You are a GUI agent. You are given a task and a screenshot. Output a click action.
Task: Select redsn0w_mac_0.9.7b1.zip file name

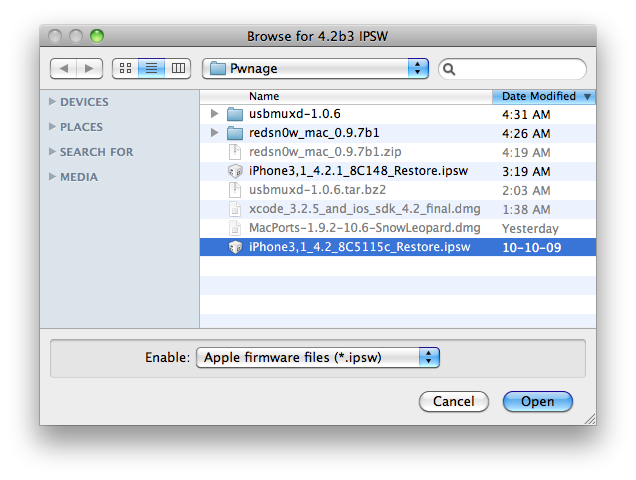[325, 152]
